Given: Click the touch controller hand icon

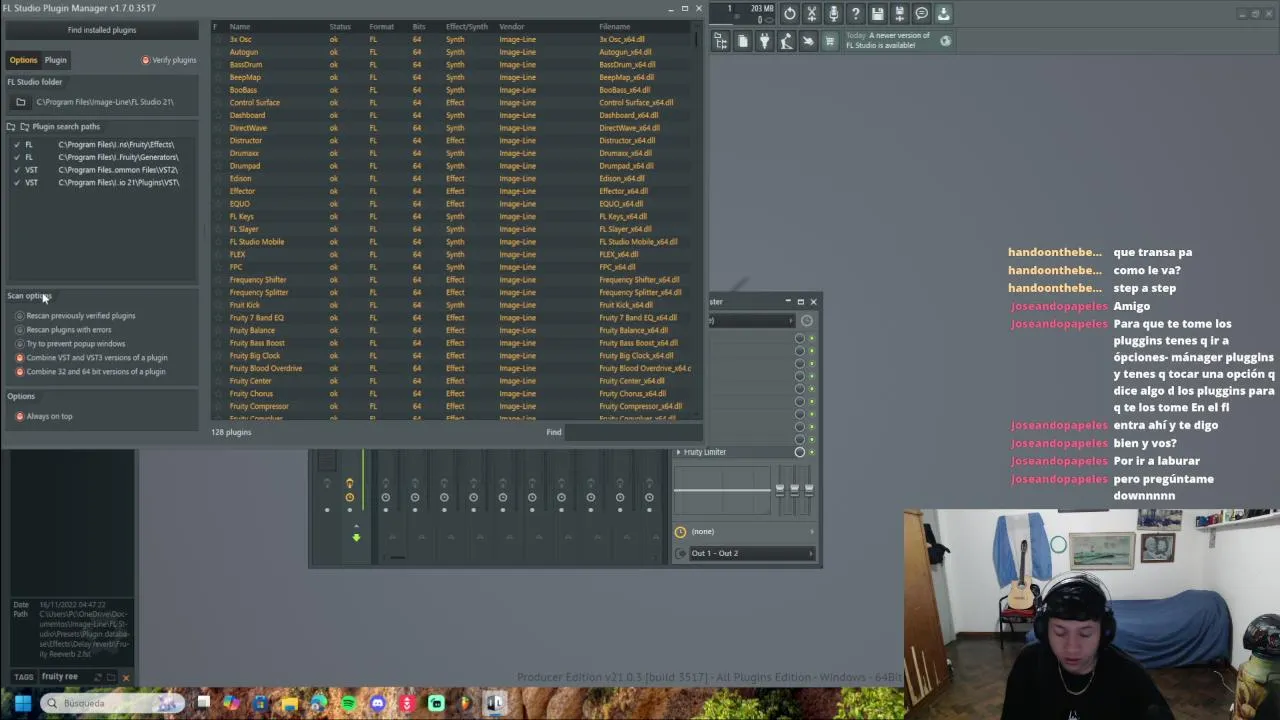Looking at the screenshot, I should coord(808,41).
